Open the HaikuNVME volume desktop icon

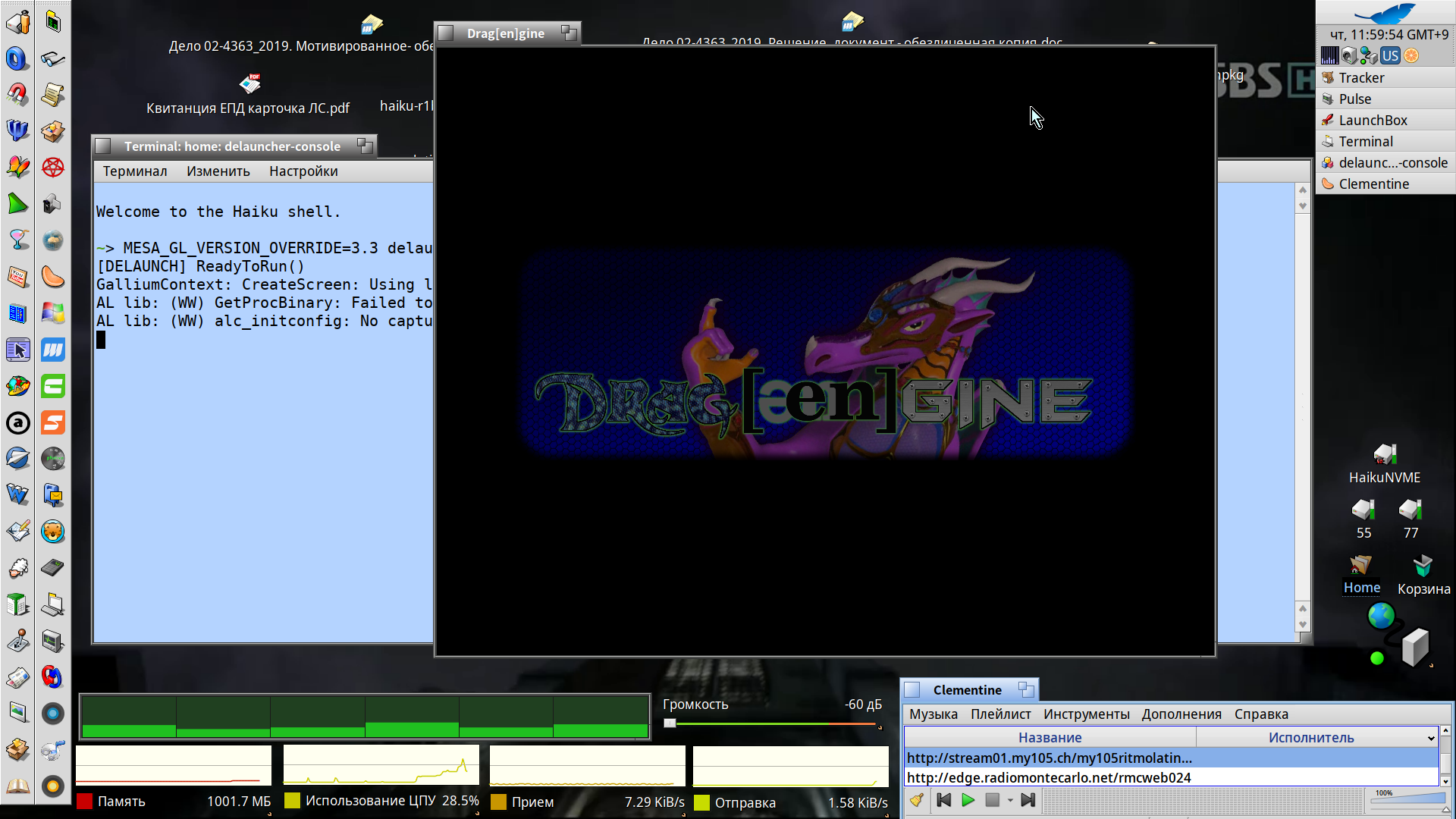(x=1385, y=464)
